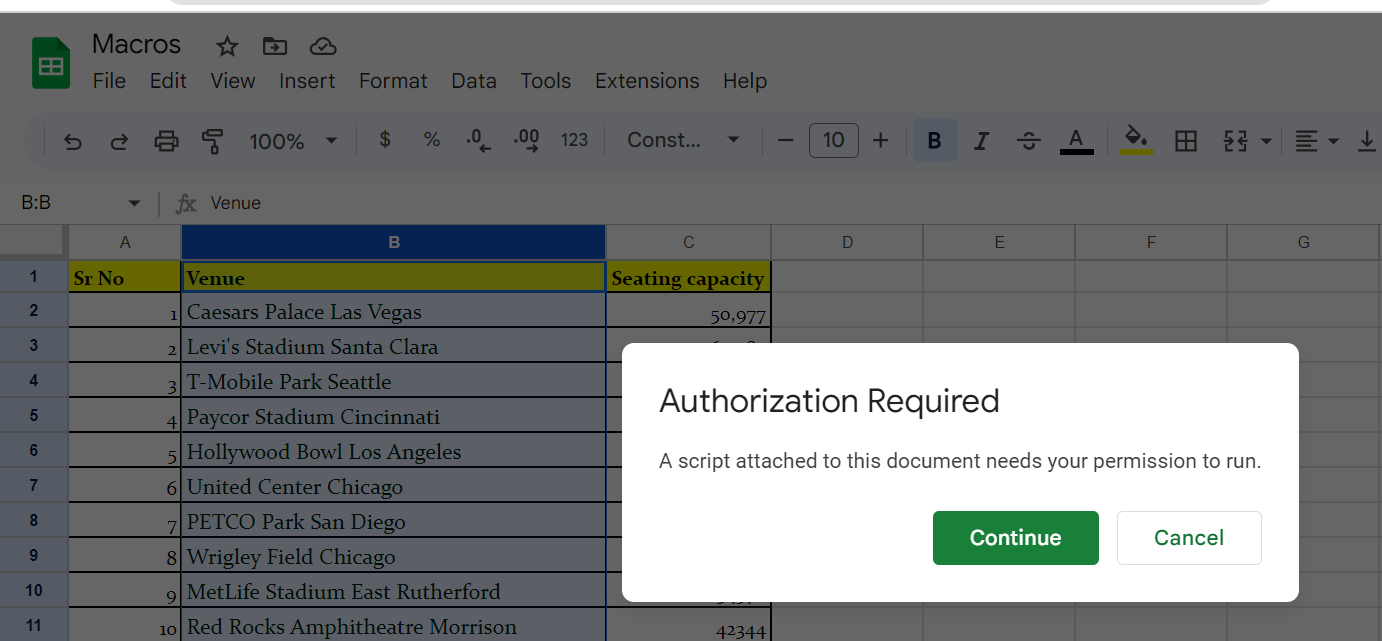Undo the last action
The image size is (1382, 641).
[x=72, y=141]
